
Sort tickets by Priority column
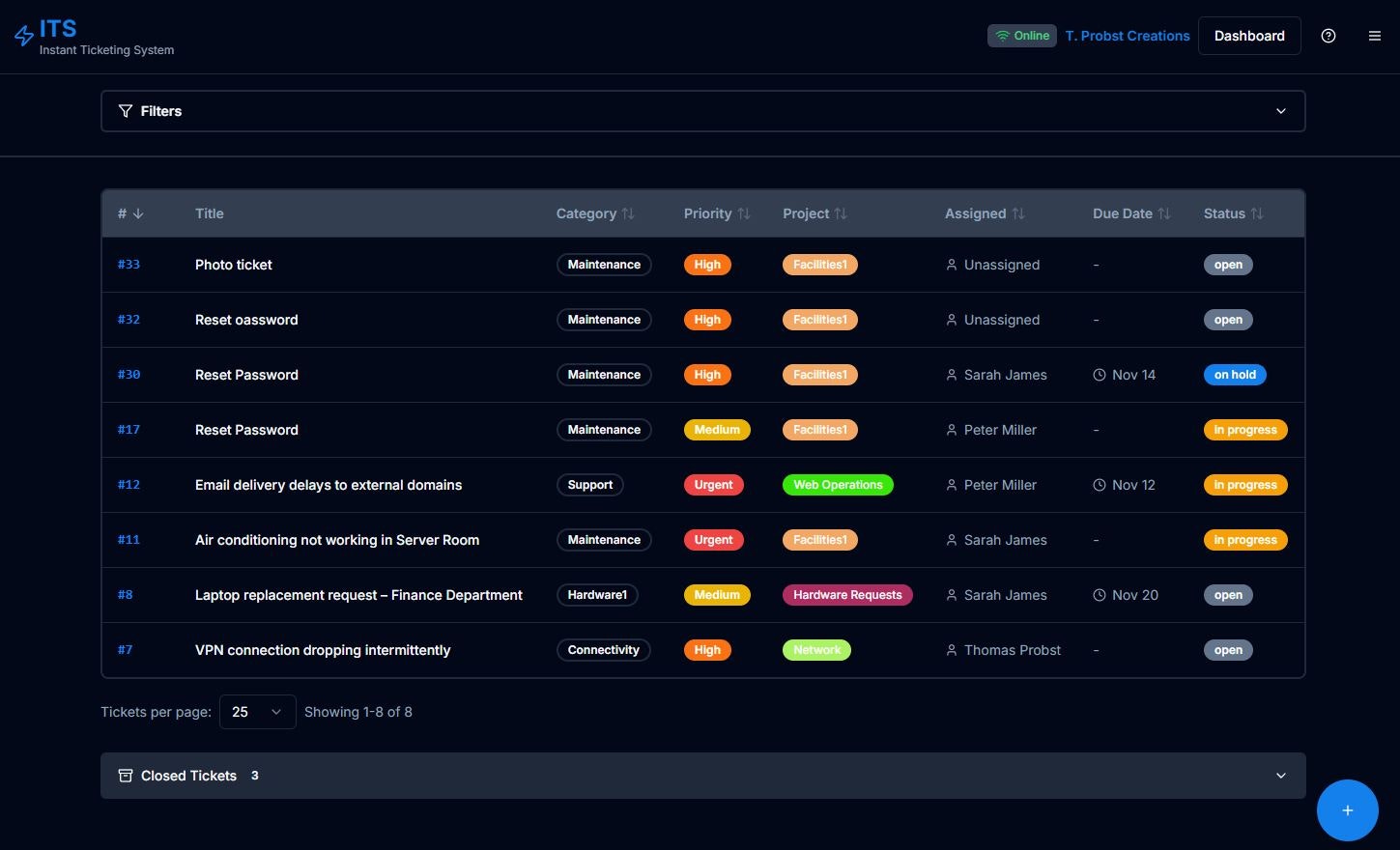717,213
